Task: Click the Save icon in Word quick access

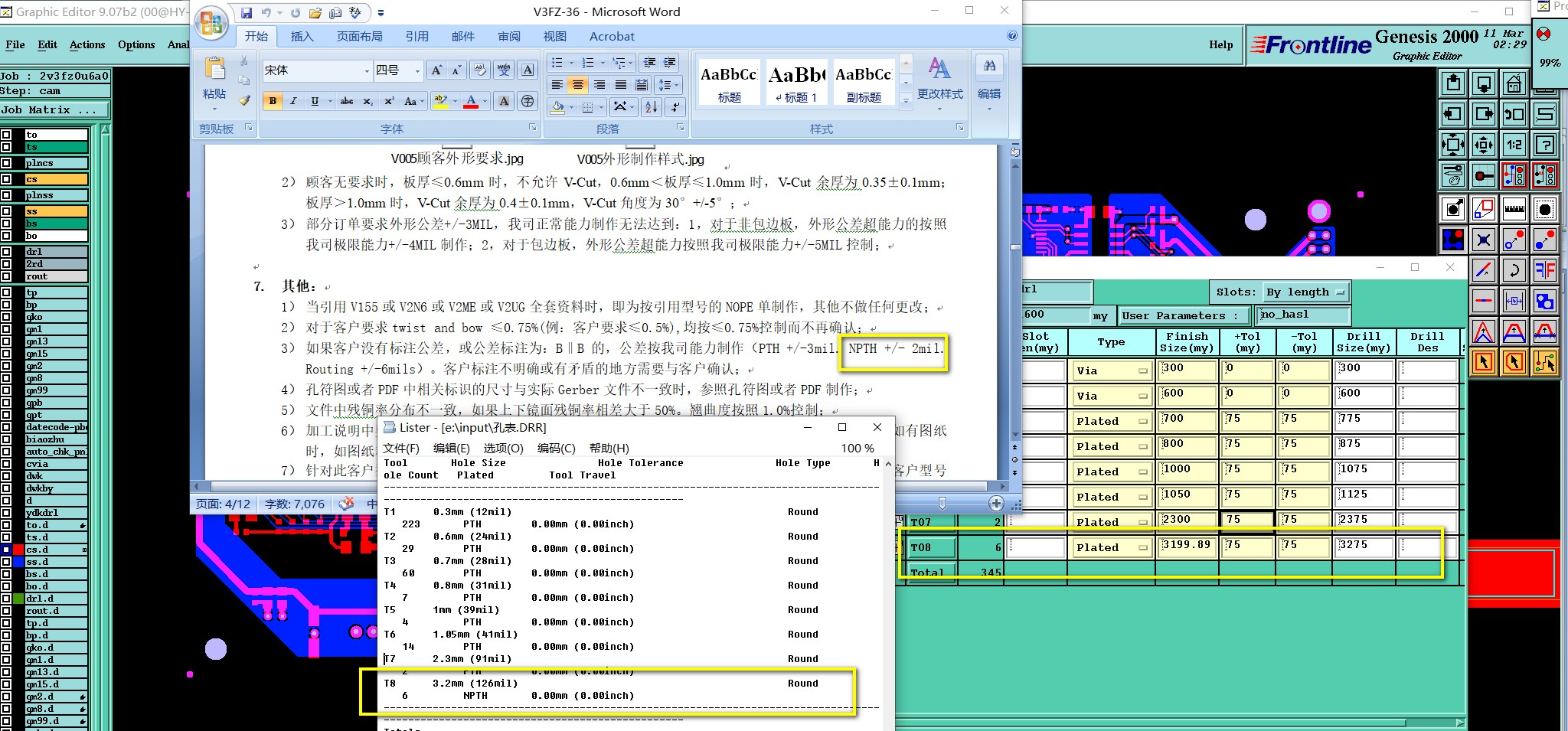Action: point(247,13)
